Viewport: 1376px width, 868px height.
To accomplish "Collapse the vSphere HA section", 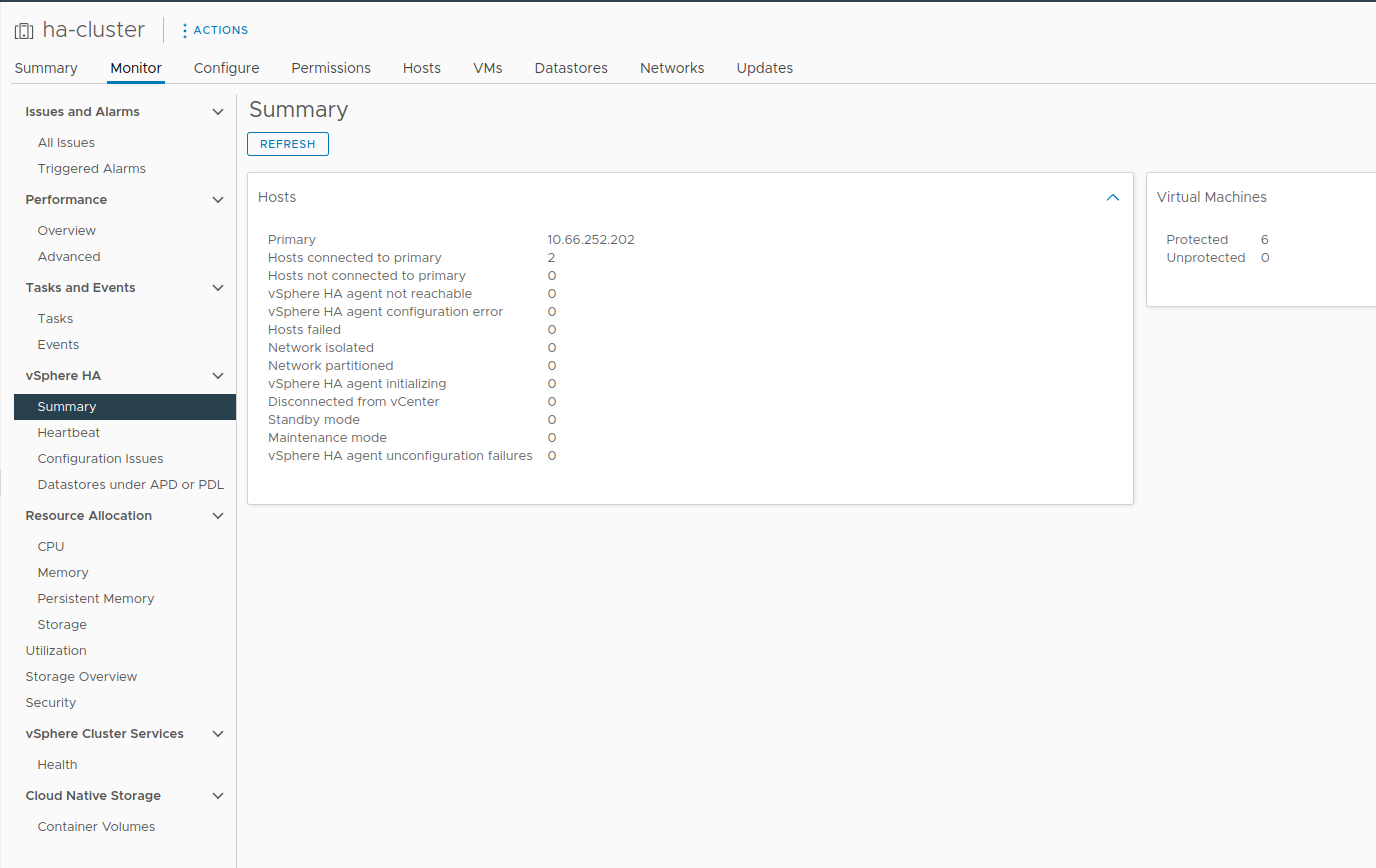I will pyautogui.click(x=218, y=376).
